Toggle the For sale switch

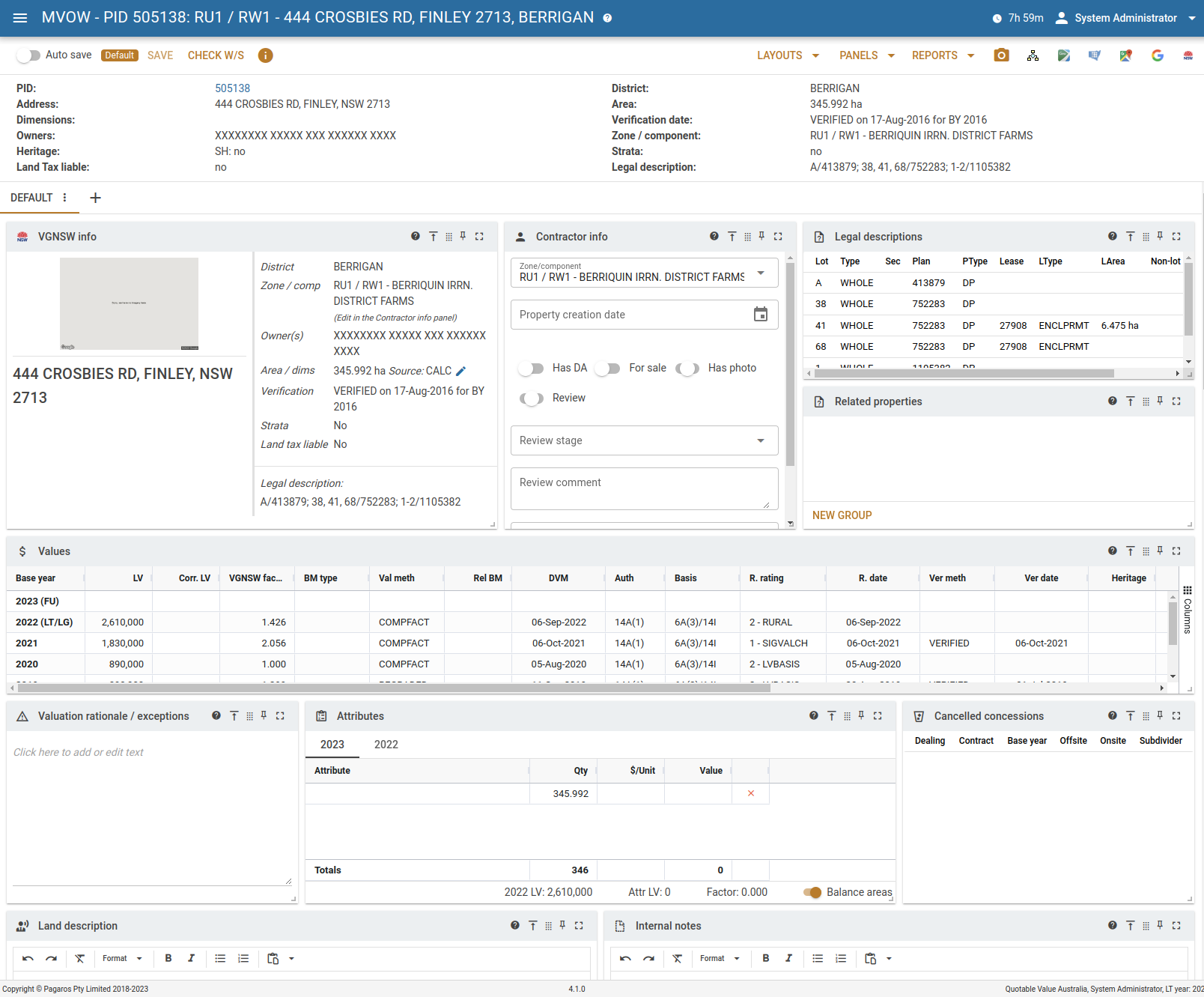pos(607,368)
